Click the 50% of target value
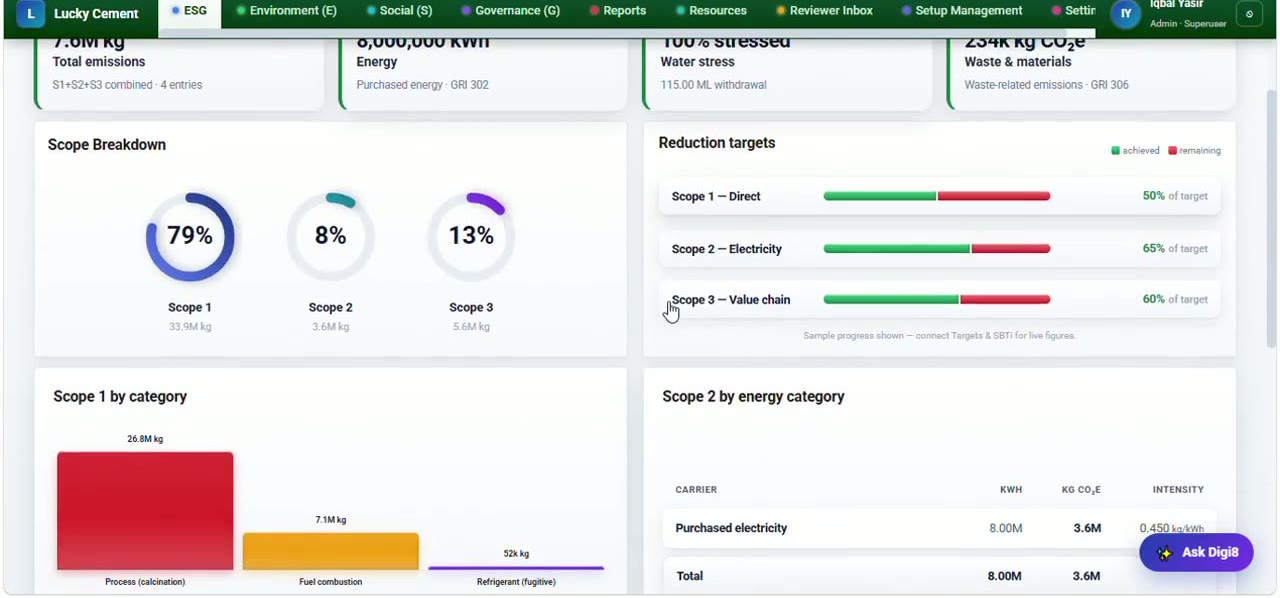 [1175, 196]
